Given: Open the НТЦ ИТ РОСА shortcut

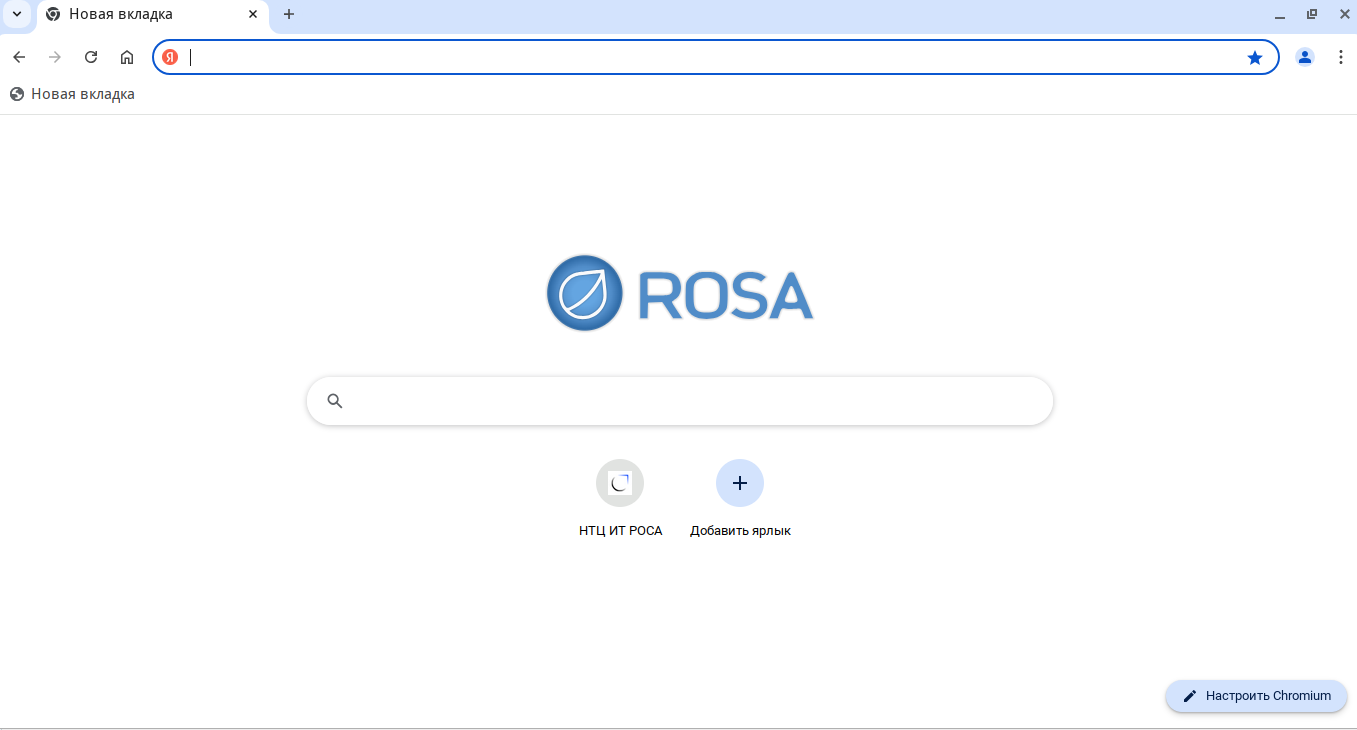Looking at the screenshot, I should (x=620, y=499).
